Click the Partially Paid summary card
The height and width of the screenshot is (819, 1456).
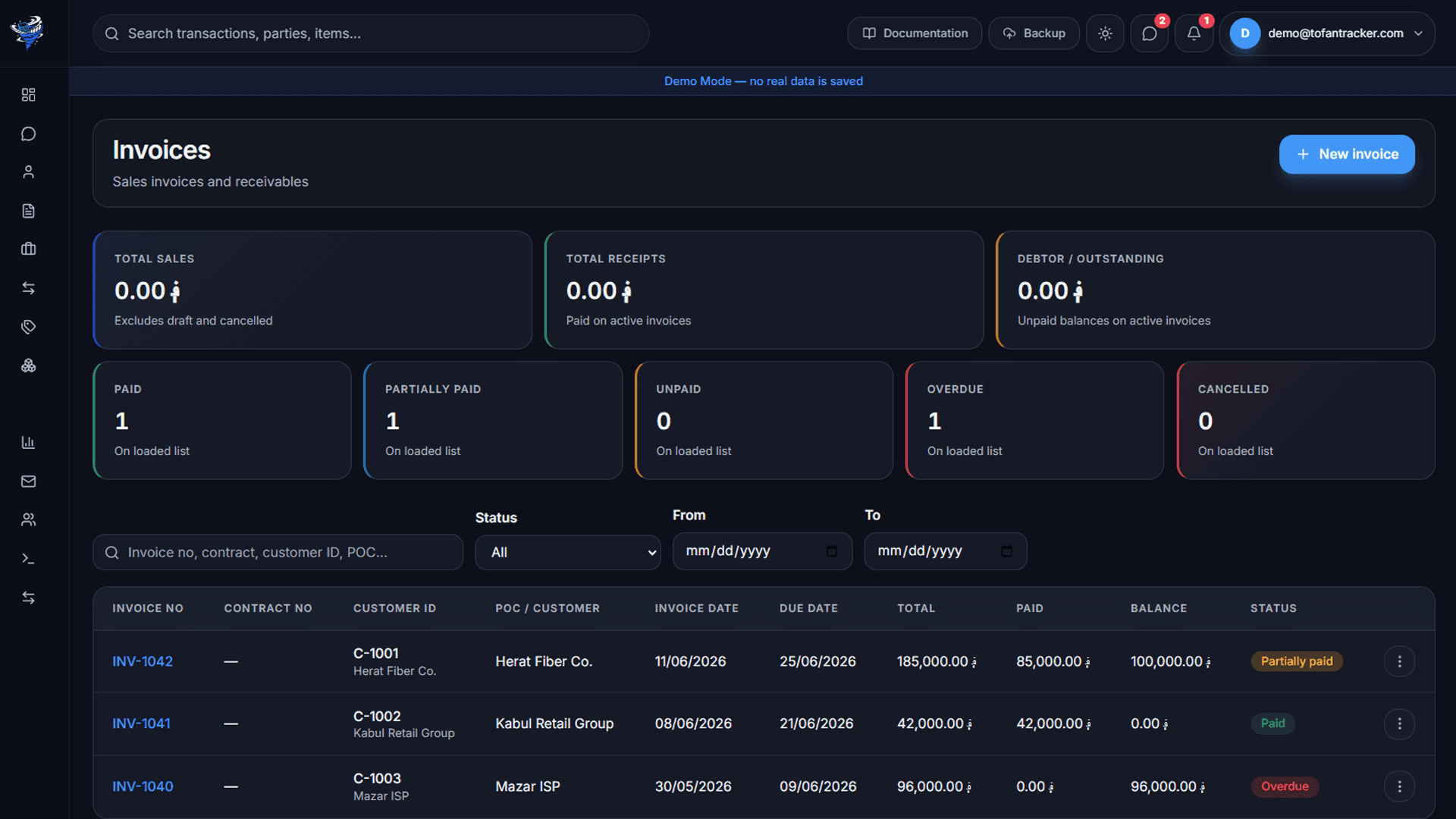pyautogui.click(x=493, y=420)
